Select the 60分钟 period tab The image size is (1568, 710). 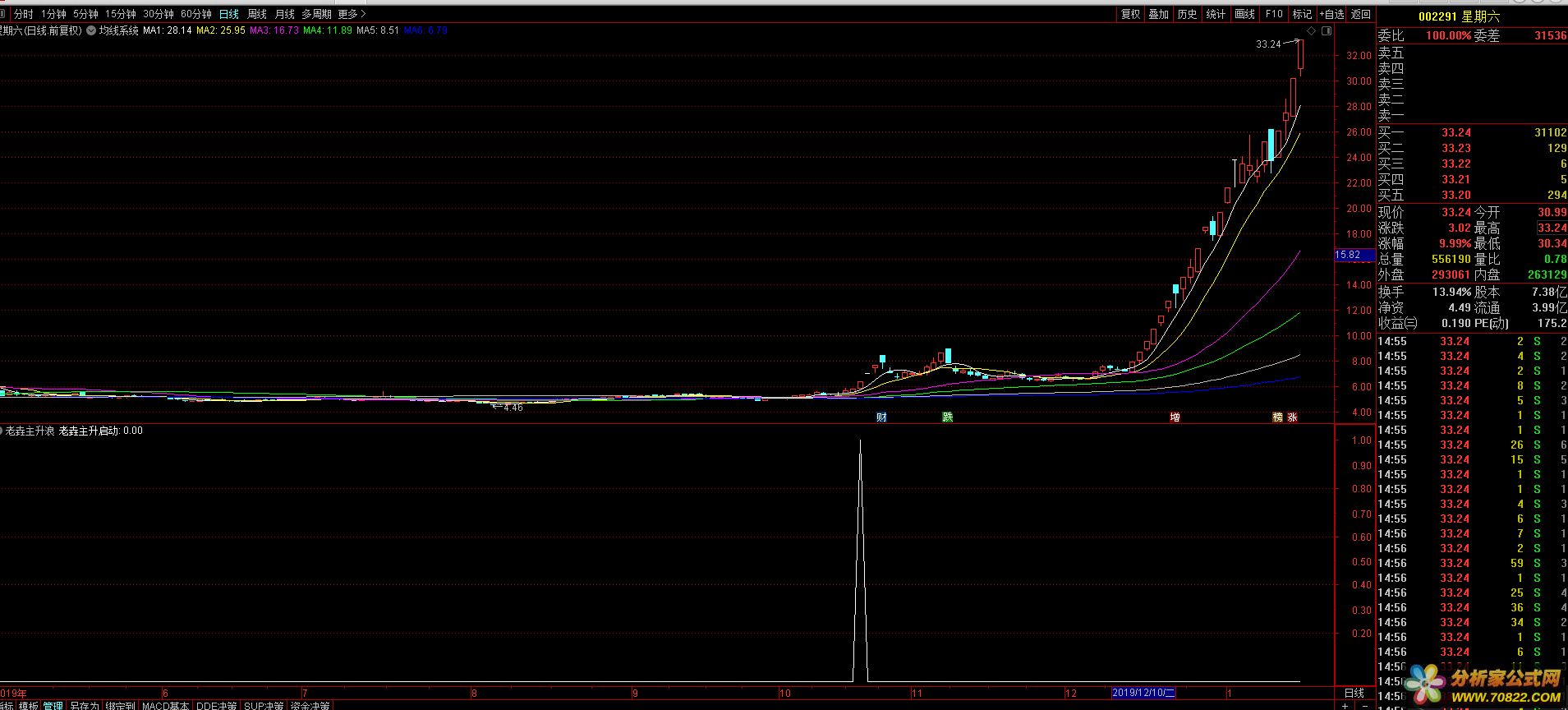[x=195, y=14]
